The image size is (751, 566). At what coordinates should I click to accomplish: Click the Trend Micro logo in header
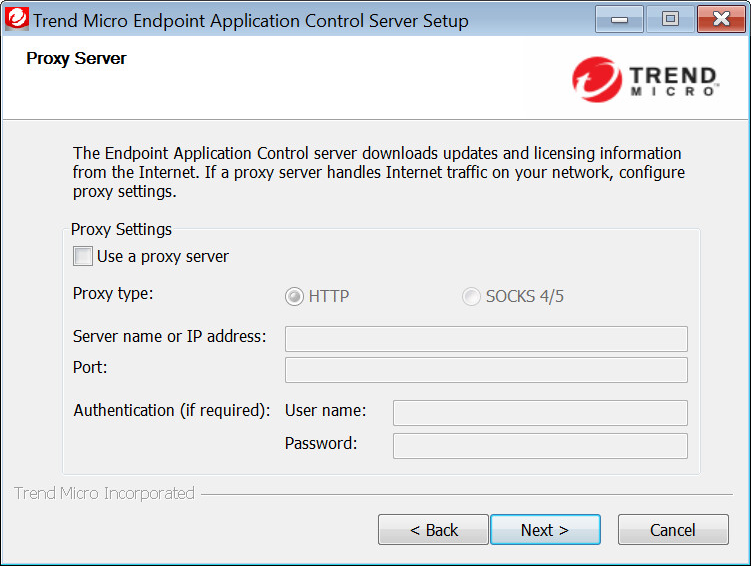click(646, 80)
